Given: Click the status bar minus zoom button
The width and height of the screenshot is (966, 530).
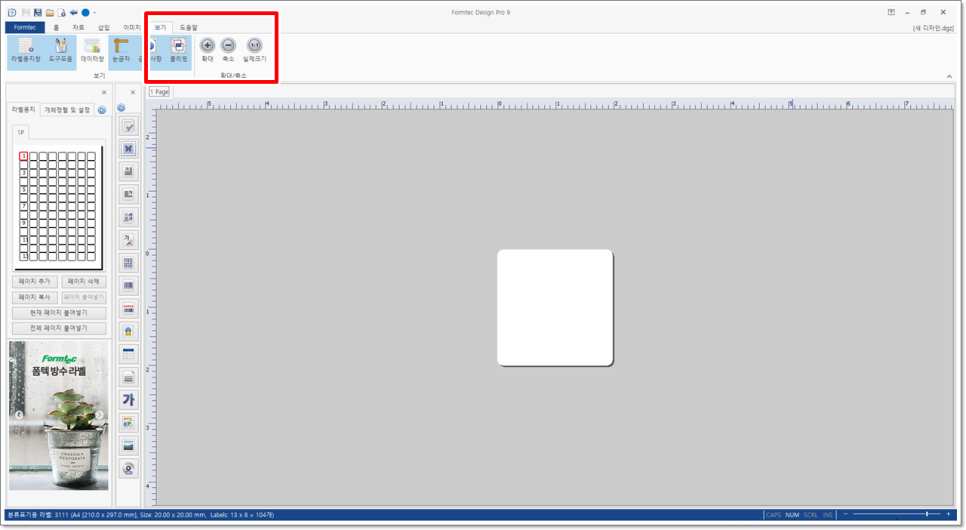Looking at the screenshot, I should pyautogui.click(x=846, y=514).
